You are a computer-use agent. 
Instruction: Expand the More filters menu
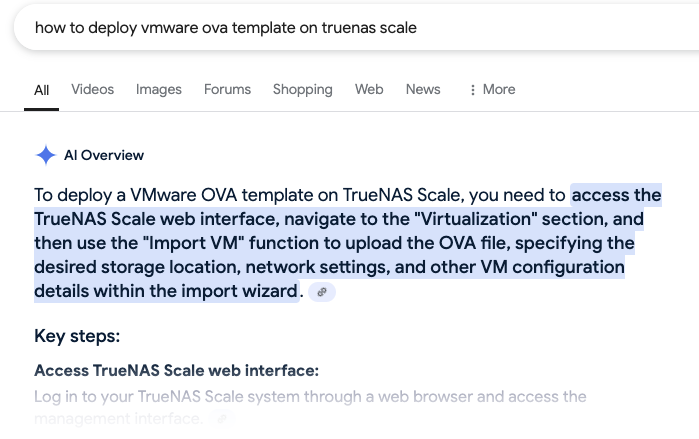point(492,90)
